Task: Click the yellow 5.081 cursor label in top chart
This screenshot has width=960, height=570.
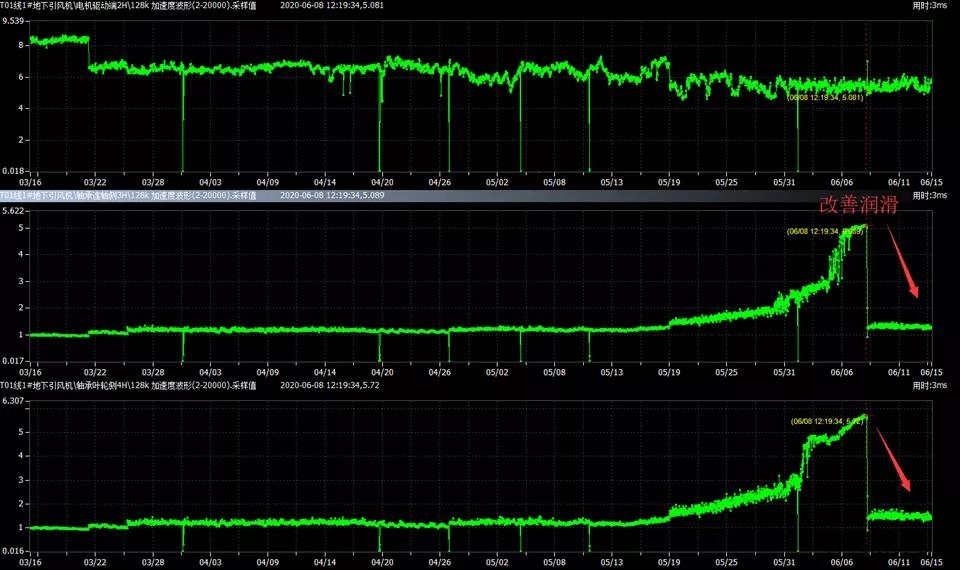Action: click(x=825, y=97)
